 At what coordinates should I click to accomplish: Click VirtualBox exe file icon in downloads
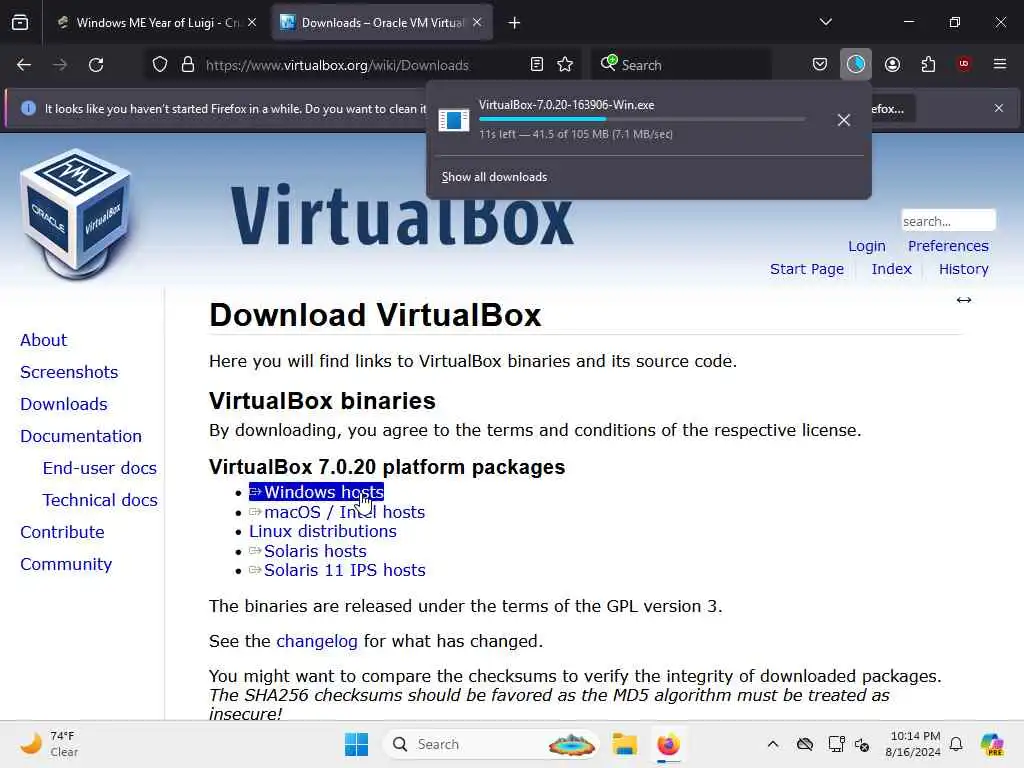point(454,120)
